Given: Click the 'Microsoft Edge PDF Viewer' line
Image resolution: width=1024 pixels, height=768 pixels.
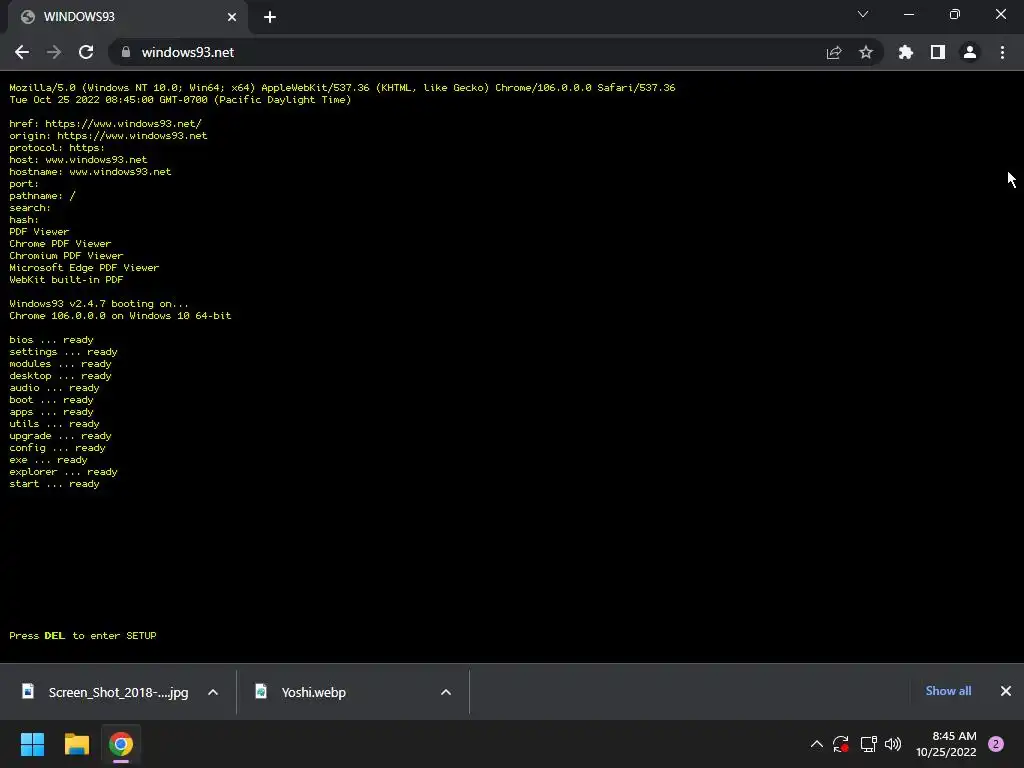Looking at the screenshot, I should tap(84, 268).
